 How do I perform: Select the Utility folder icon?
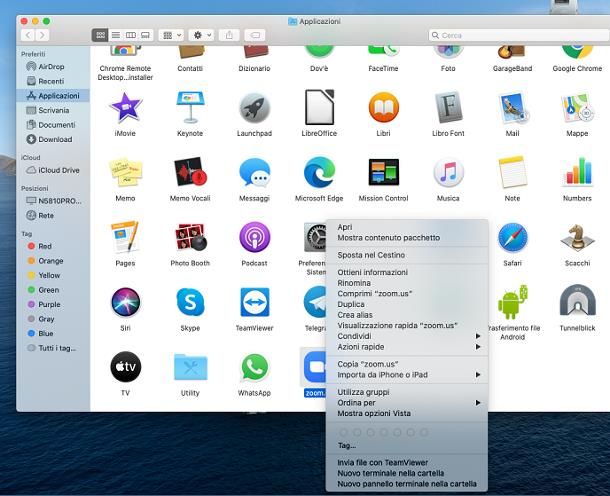[x=191, y=367]
